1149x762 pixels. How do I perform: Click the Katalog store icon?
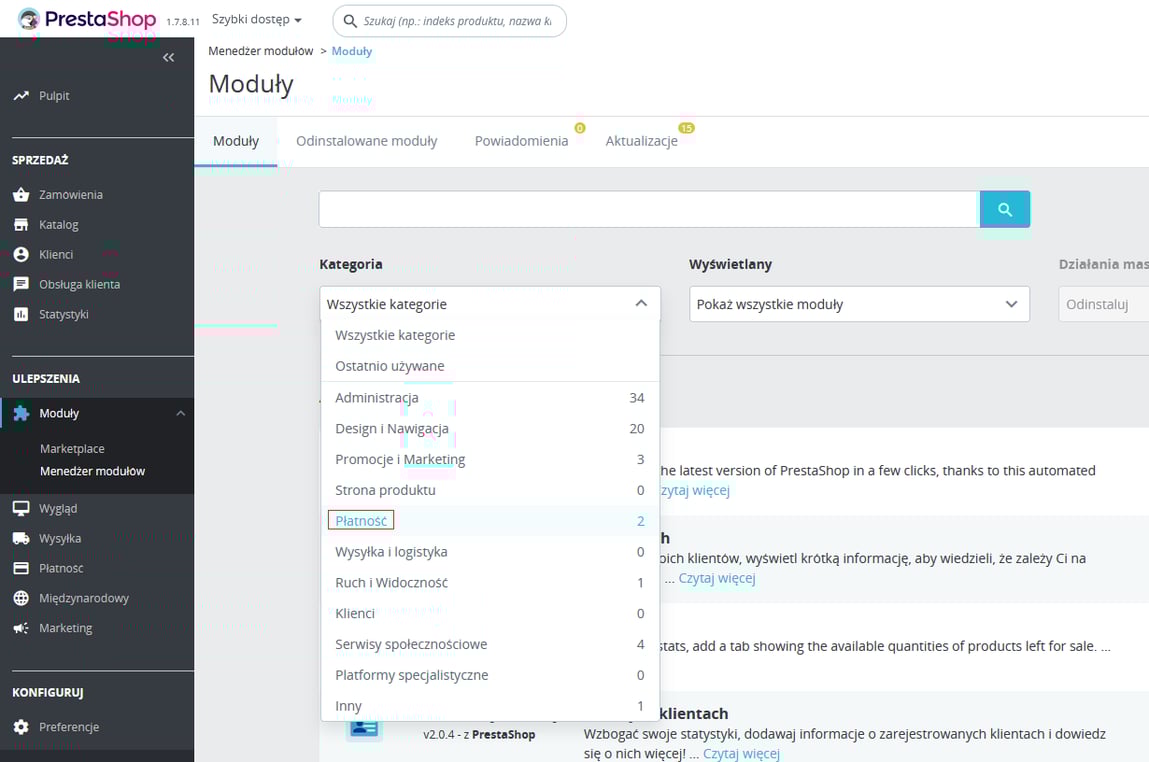pyautogui.click(x=21, y=224)
